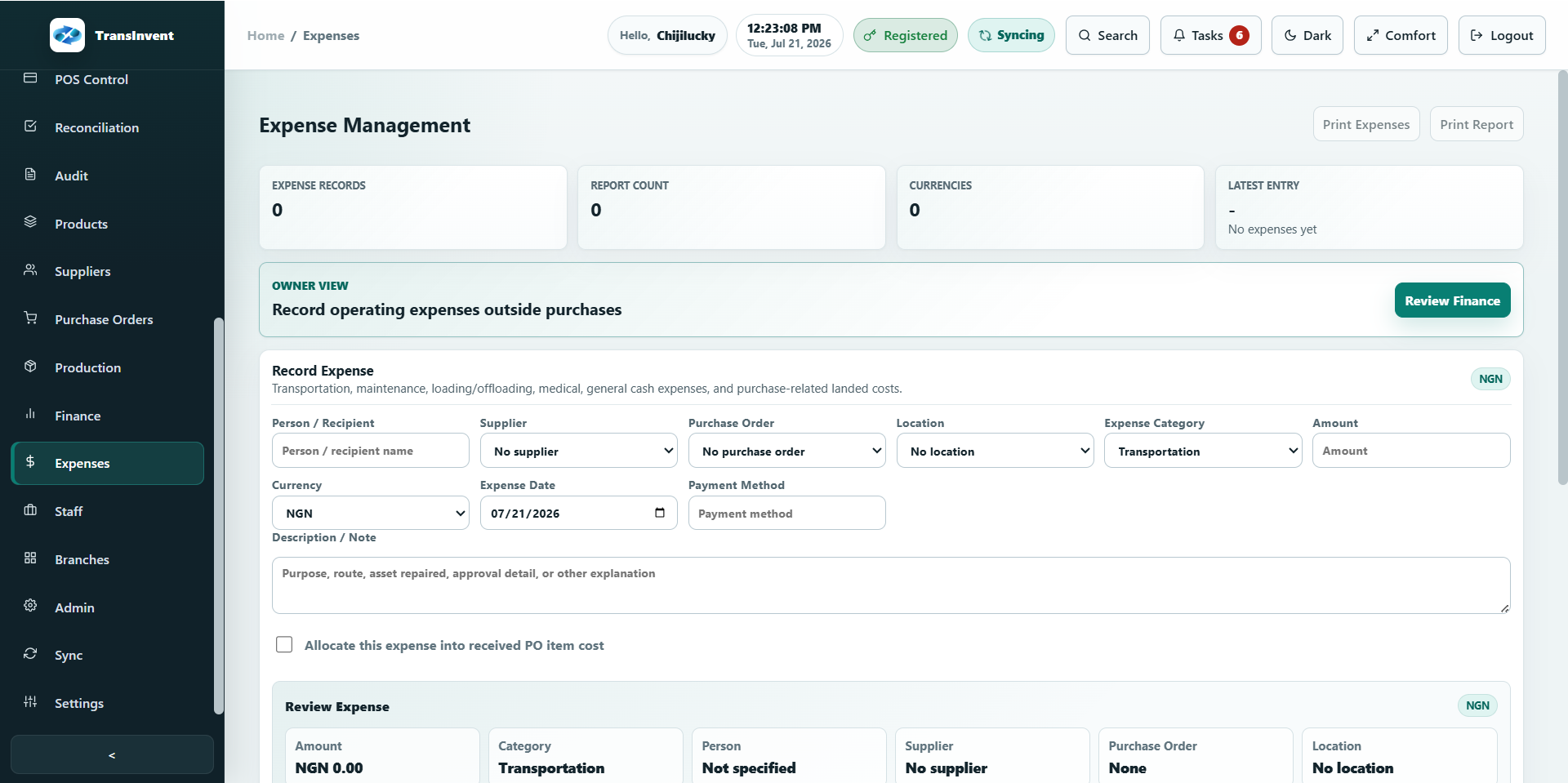Click the Review Finance button

pos(1452,300)
